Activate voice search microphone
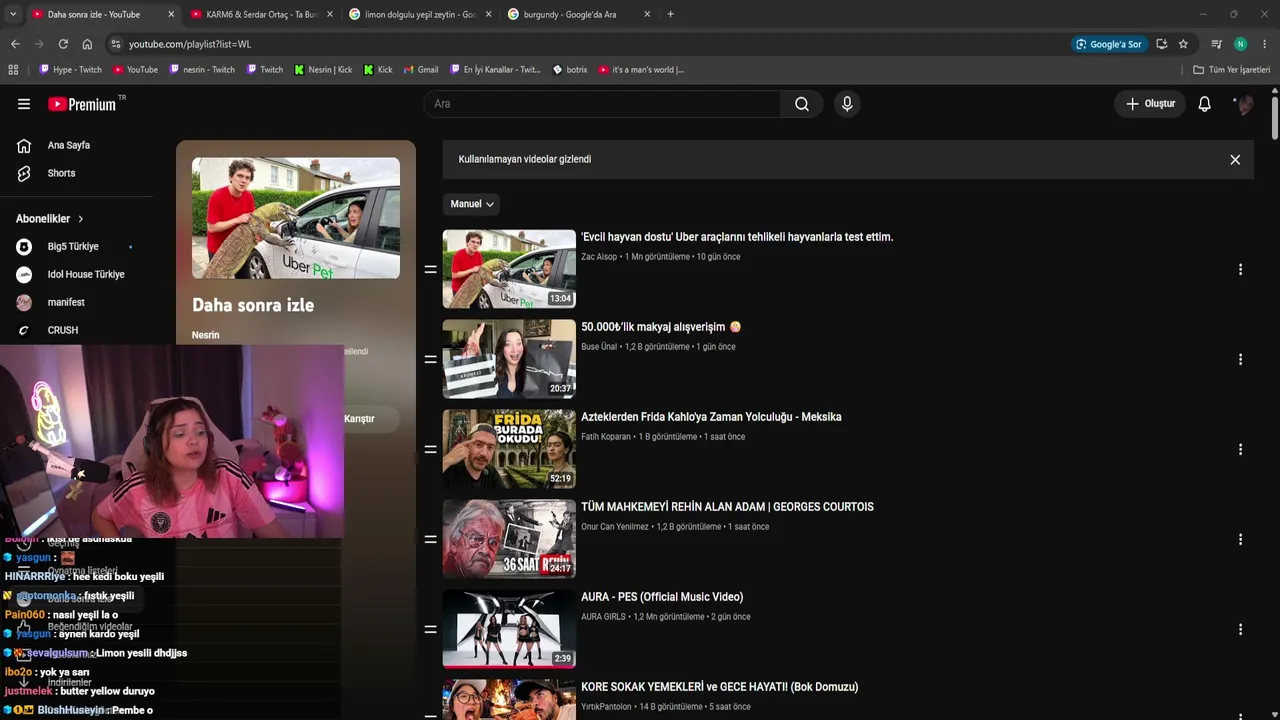Image resolution: width=1280 pixels, height=720 pixels. (x=847, y=104)
